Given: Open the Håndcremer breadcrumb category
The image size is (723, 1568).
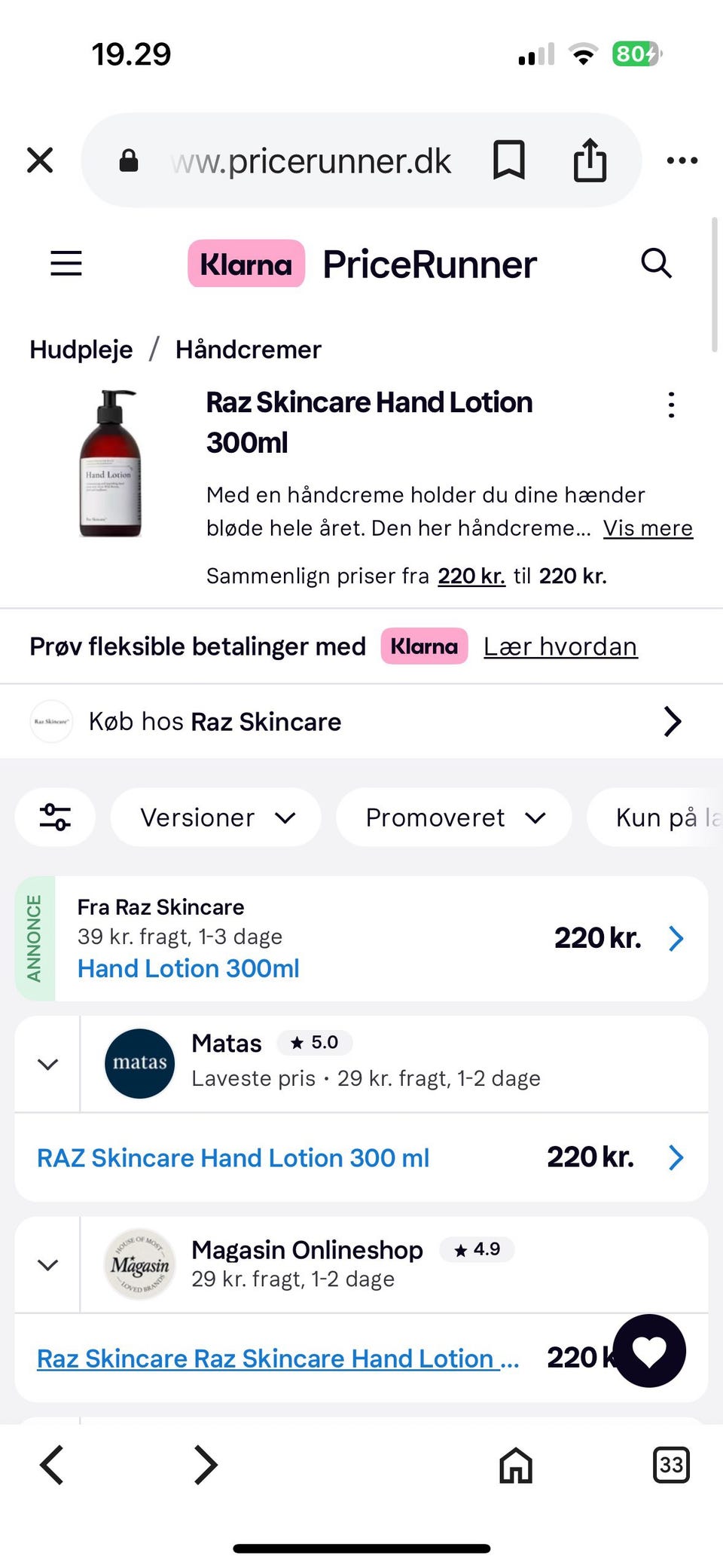Looking at the screenshot, I should [x=249, y=350].
